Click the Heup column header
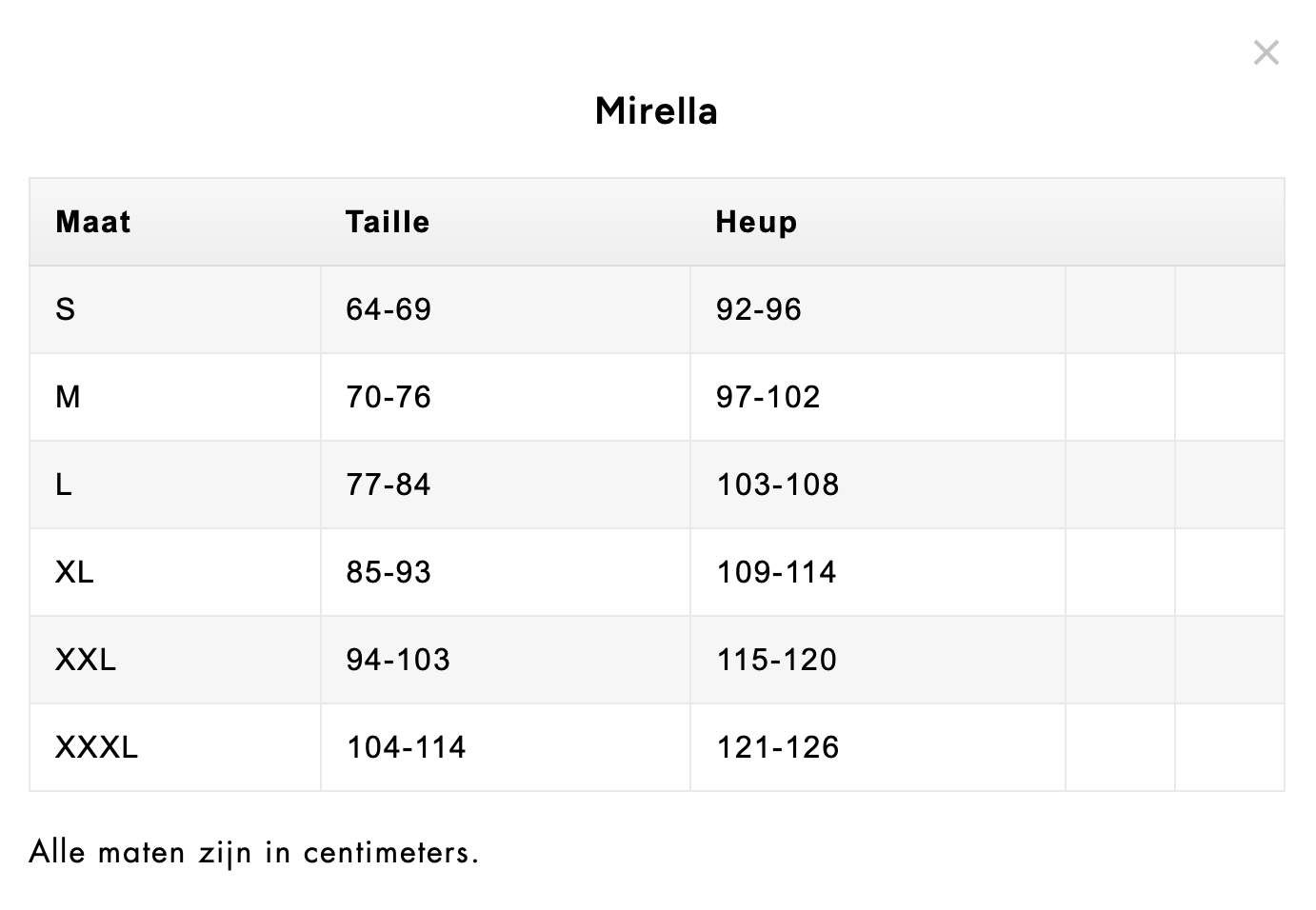 (756, 222)
